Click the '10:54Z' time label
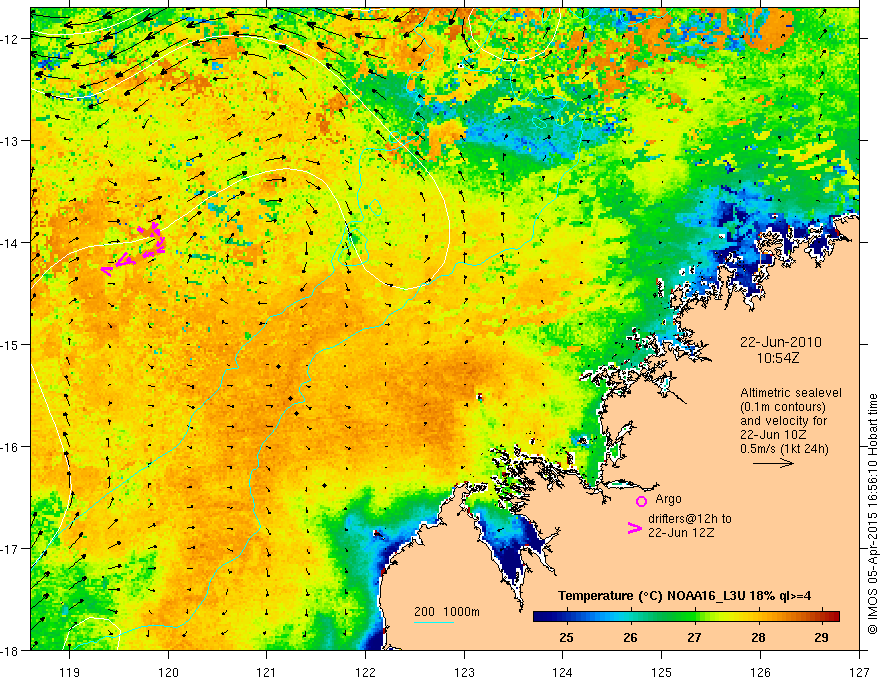This screenshot has height=680, width=880. [777, 358]
